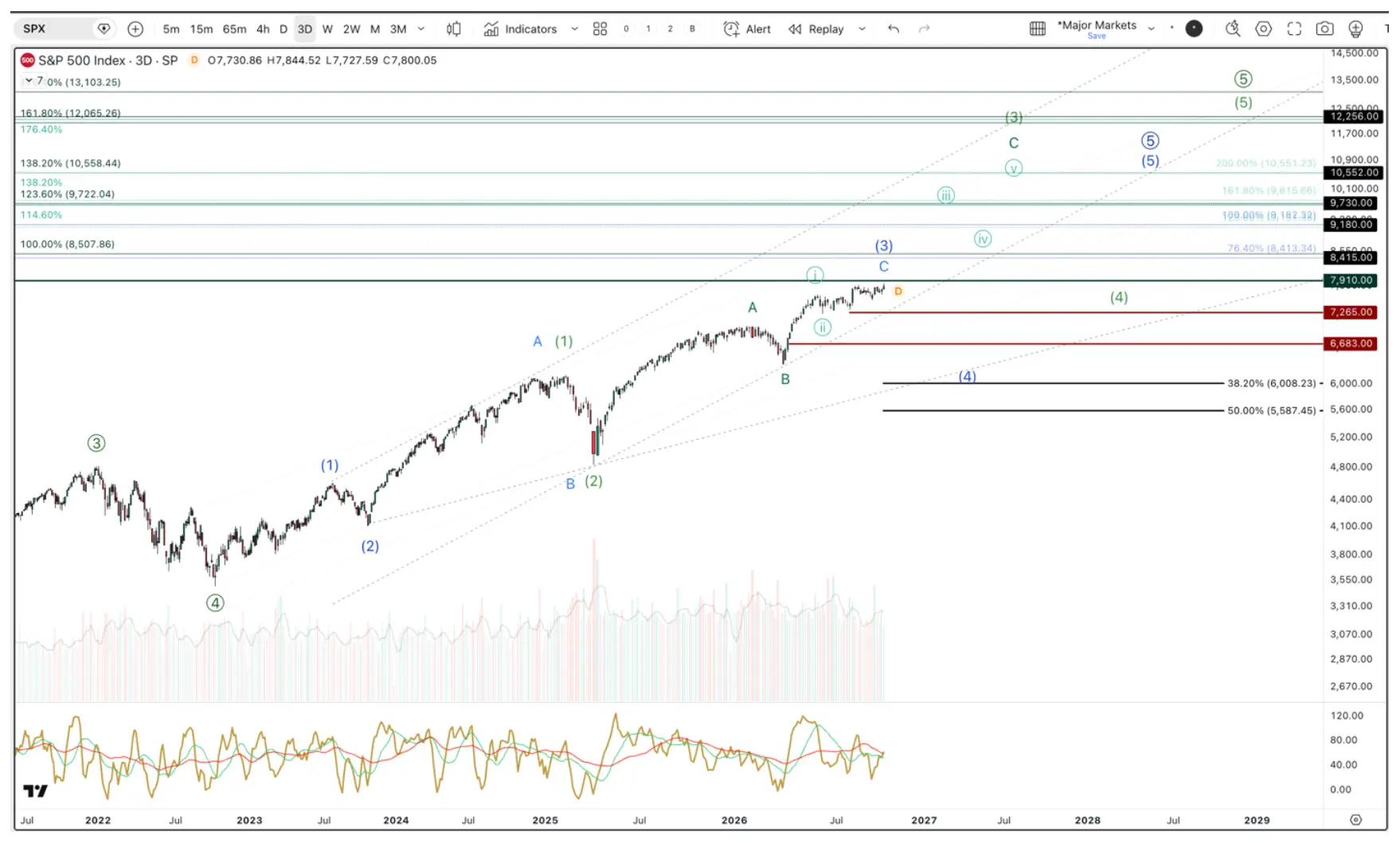Expand the Replay options chevron
This screenshot has width=1400, height=843.
(x=862, y=29)
